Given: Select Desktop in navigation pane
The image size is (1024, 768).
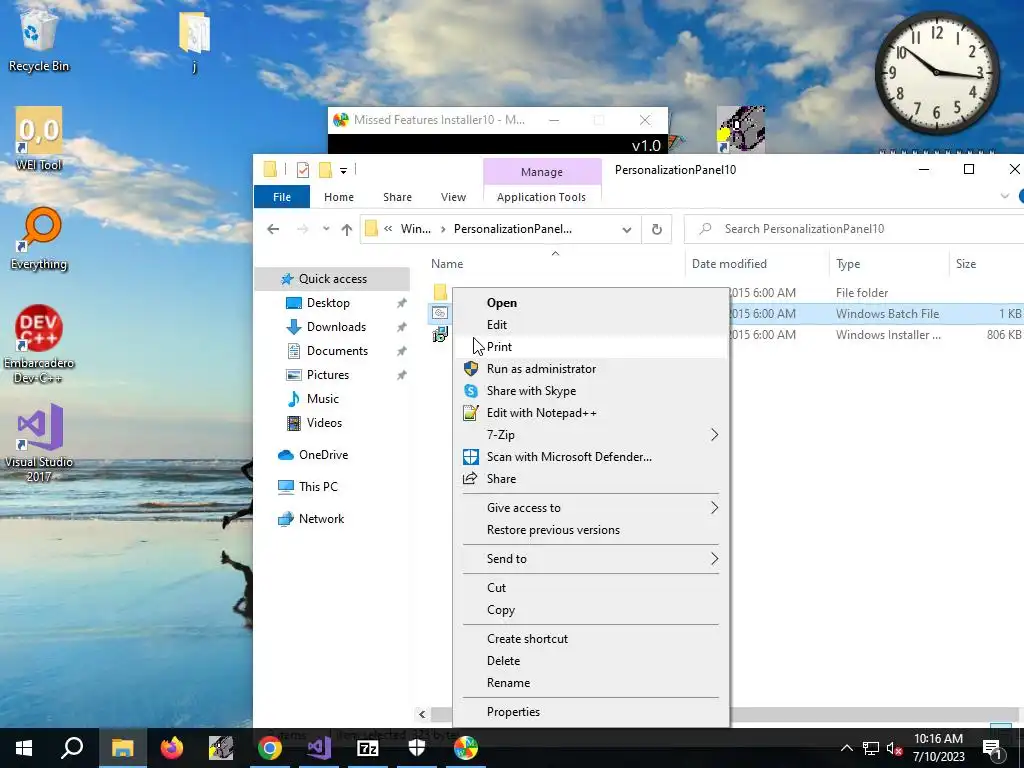Looking at the screenshot, I should [x=328, y=303].
